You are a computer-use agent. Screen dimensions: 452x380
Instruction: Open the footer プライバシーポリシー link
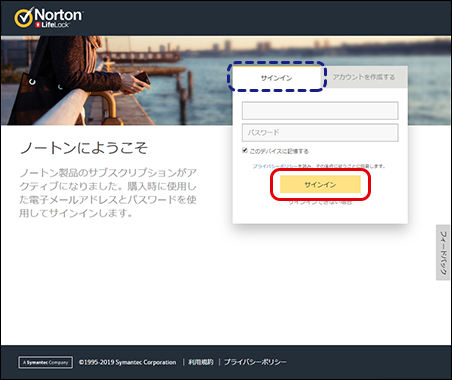click(x=255, y=362)
